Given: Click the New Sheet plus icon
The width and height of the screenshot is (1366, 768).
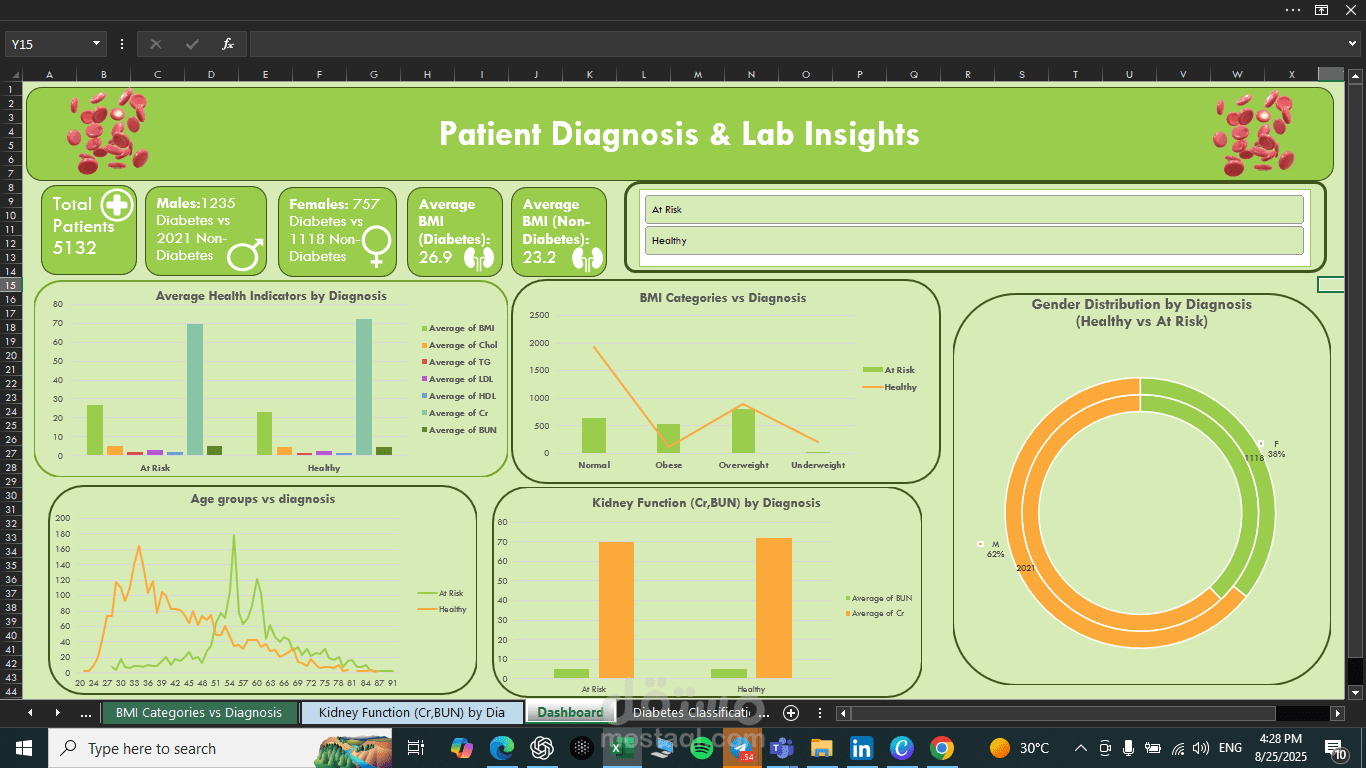Looking at the screenshot, I should pos(790,713).
